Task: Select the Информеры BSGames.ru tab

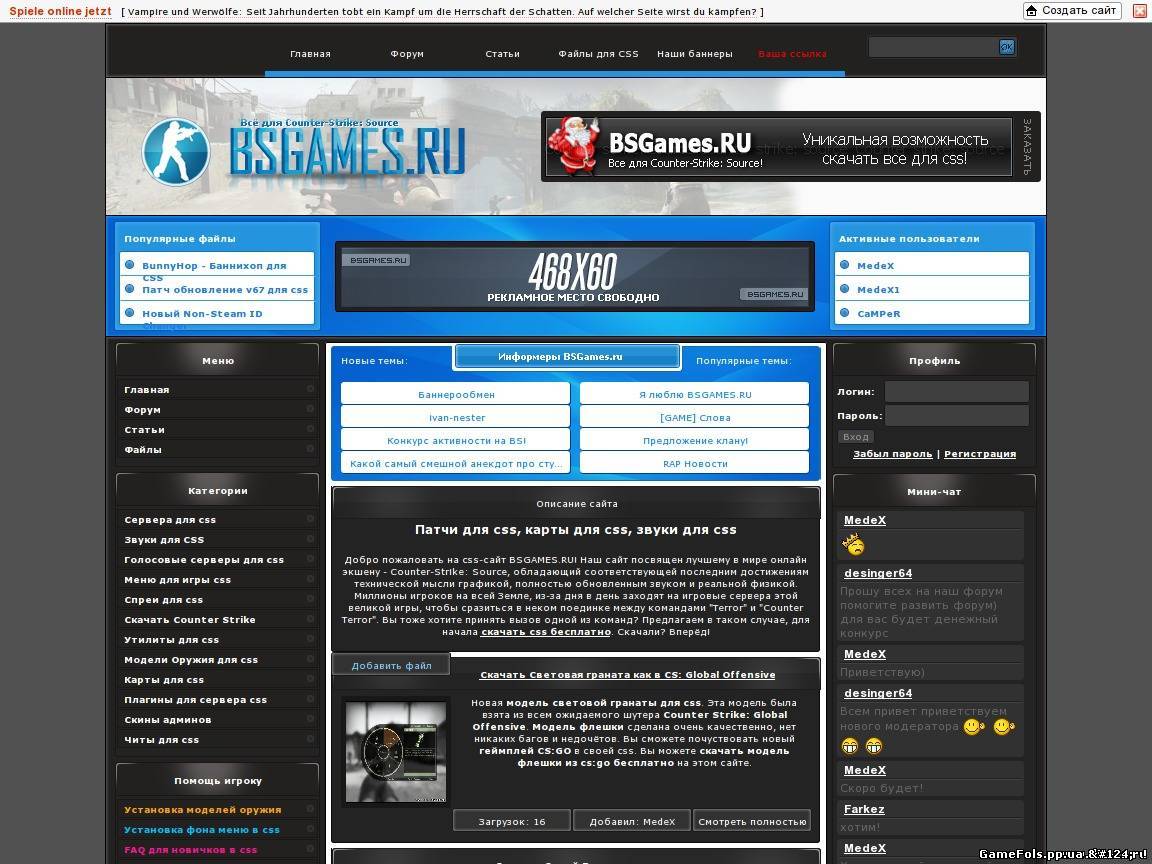Action: pos(567,356)
